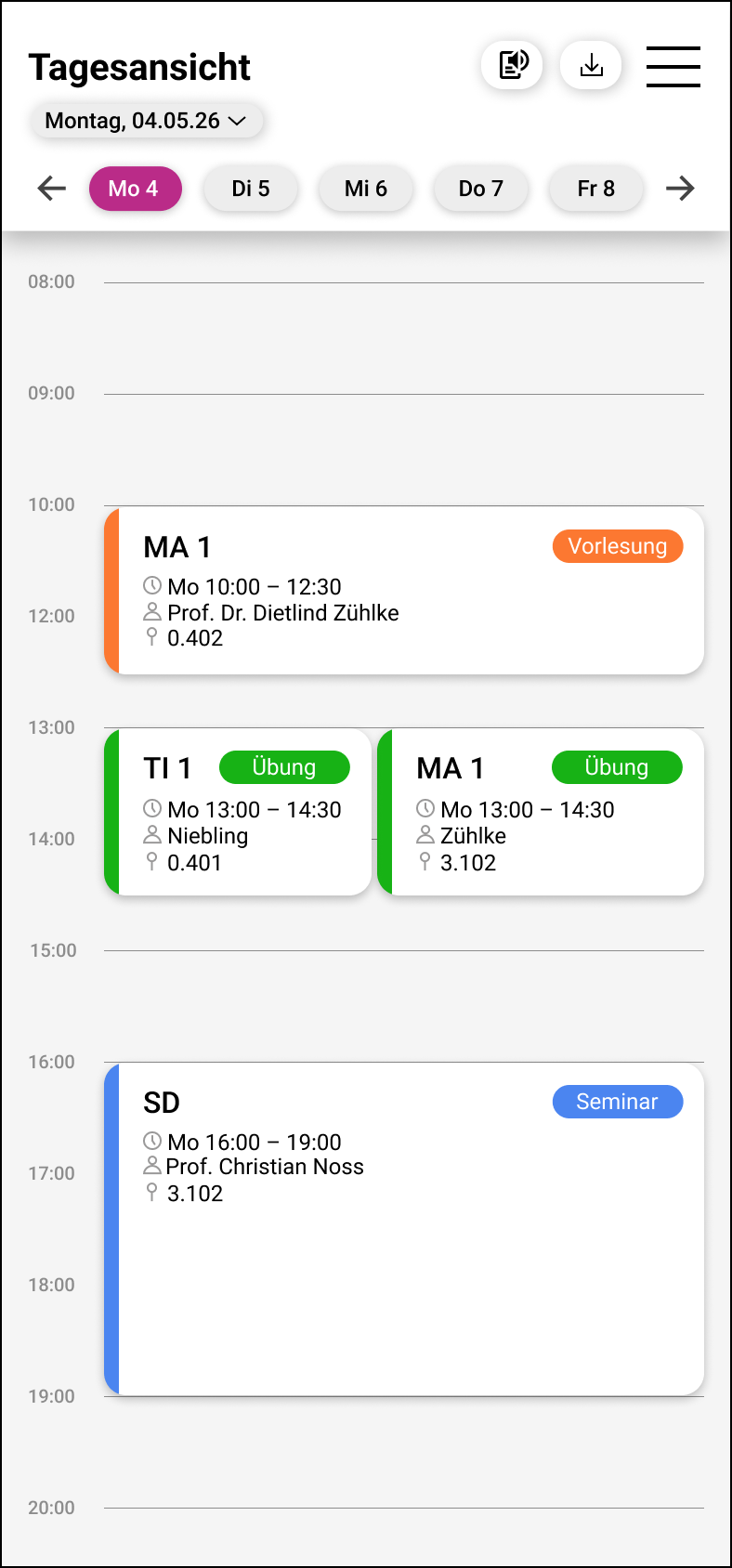Switch to the Fr 8 day tab
Screen dimensions: 732x1568
596,189
